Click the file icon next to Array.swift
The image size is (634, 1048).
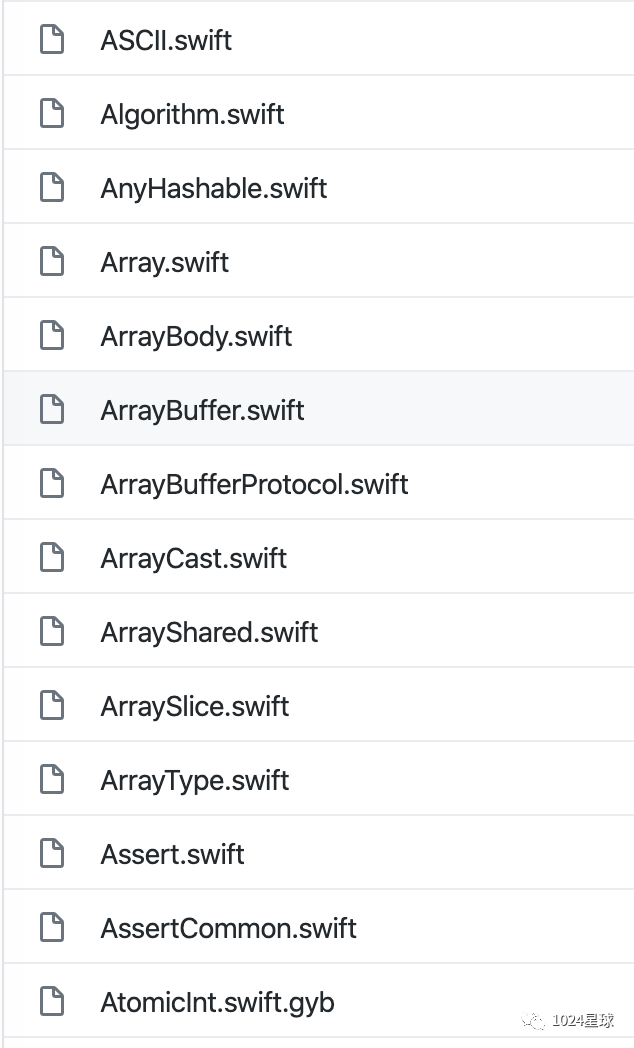(x=51, y=262)
